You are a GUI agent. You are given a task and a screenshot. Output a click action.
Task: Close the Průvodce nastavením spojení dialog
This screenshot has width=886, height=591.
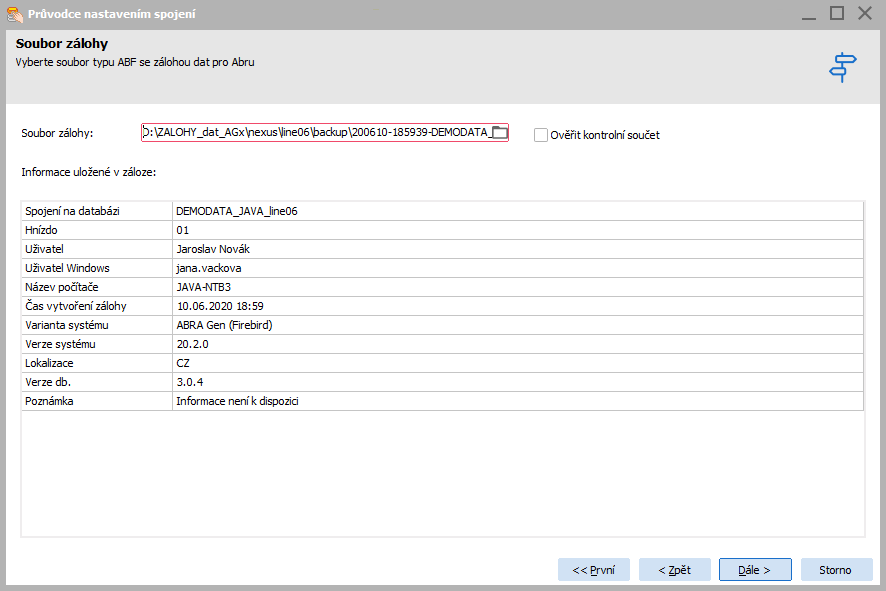click(866, 13)
